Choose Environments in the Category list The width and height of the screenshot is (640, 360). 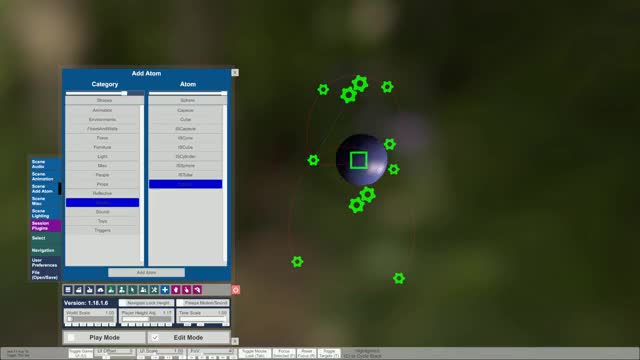point(102,120)
